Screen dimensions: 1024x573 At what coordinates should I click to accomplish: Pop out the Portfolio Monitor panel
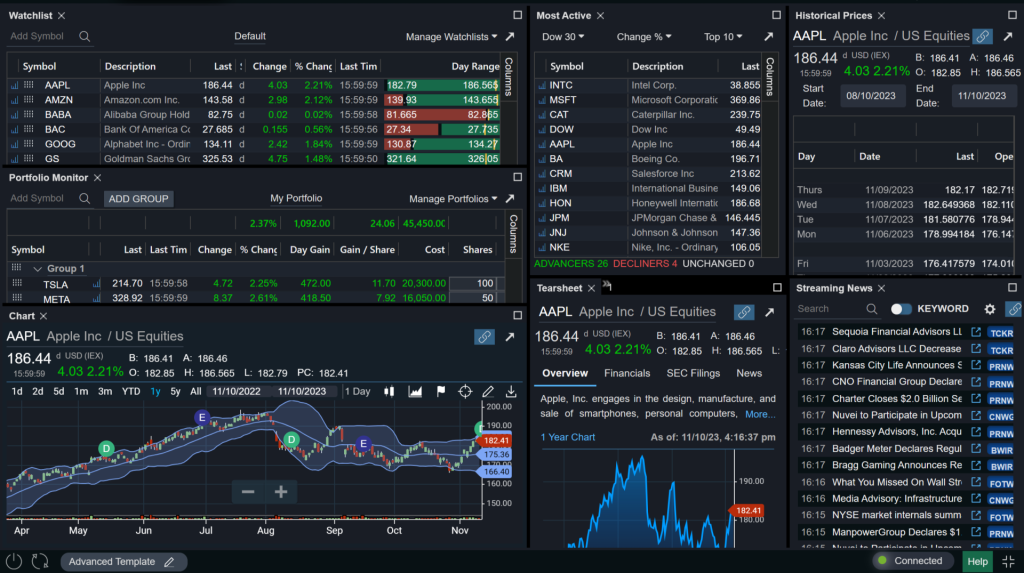tap(510, 199)
